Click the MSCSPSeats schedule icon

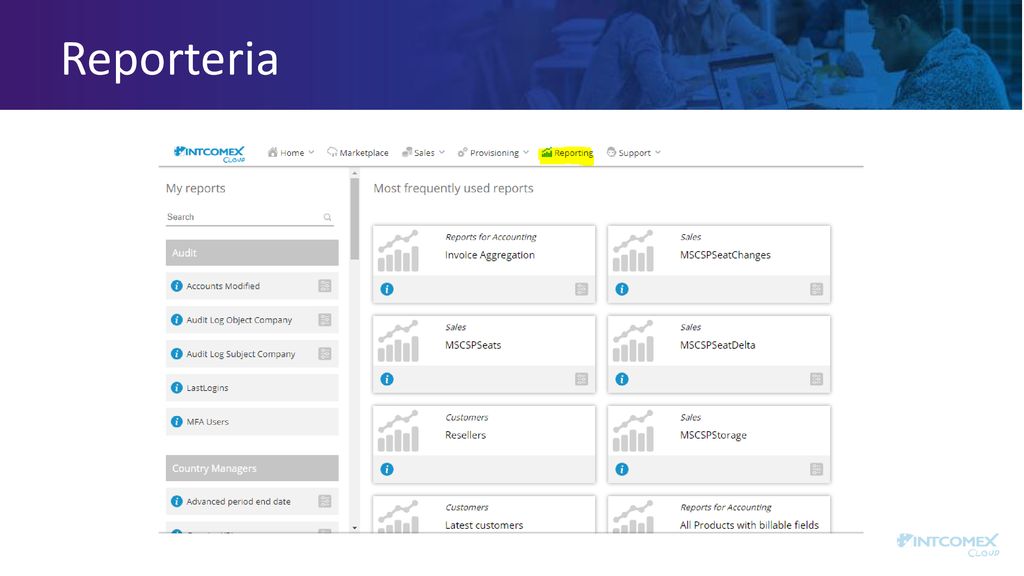pos(581,379)
